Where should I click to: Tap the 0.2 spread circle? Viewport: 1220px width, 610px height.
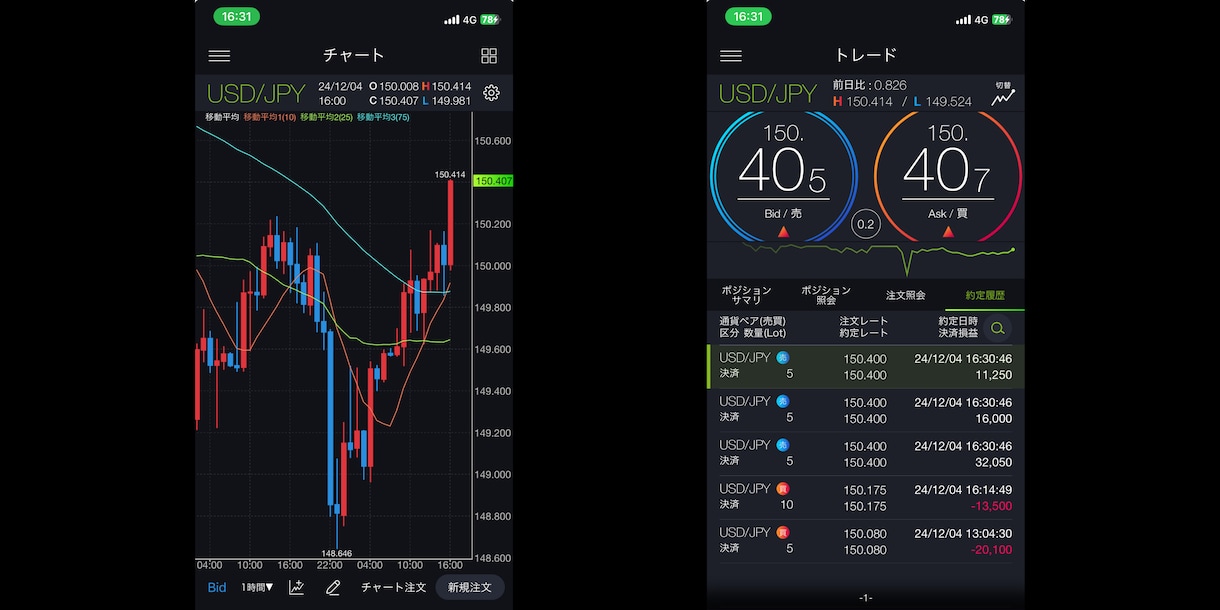(866, 225)
